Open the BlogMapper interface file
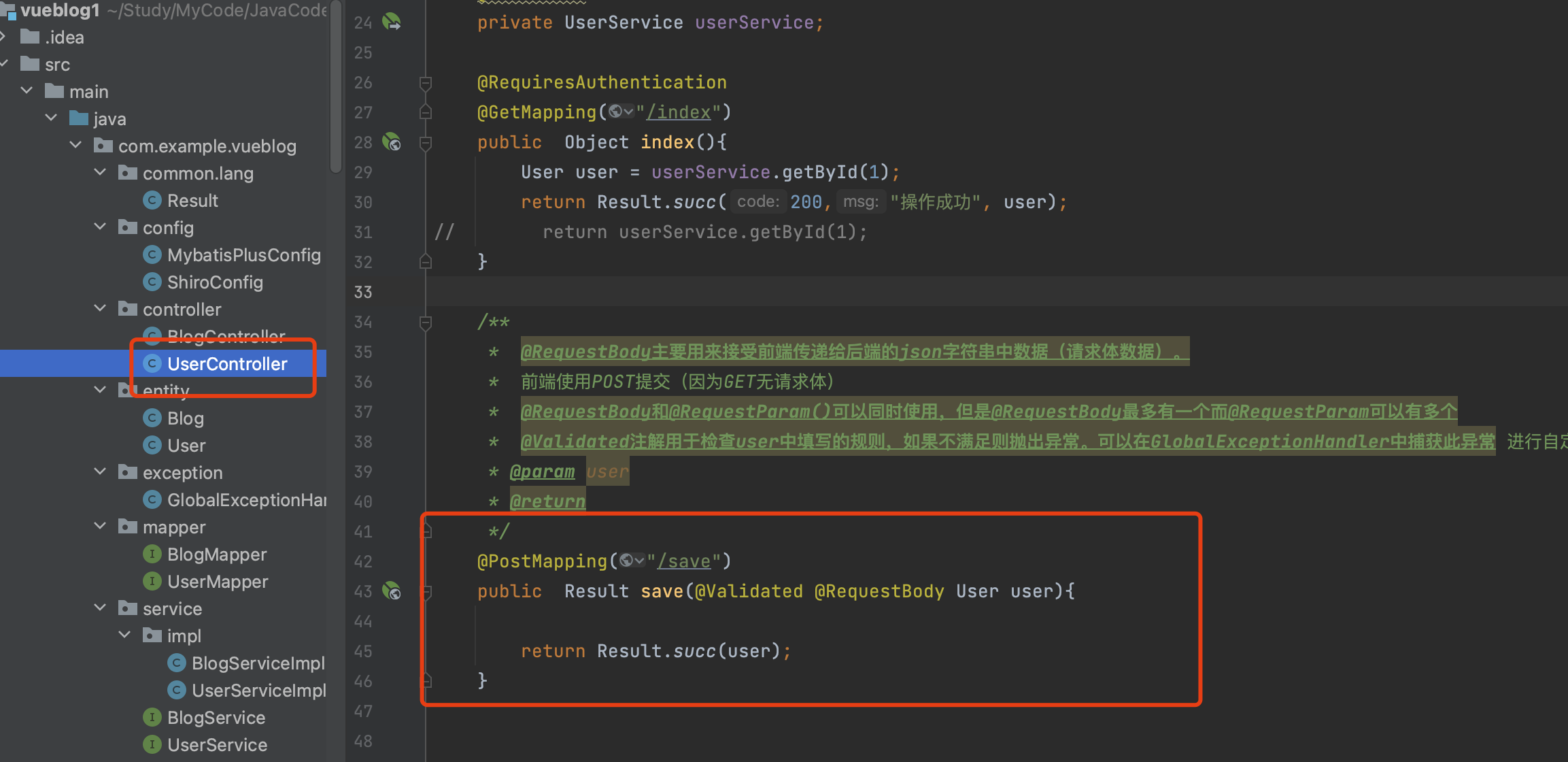This screenshot has height=762, width=1568. 216,554
